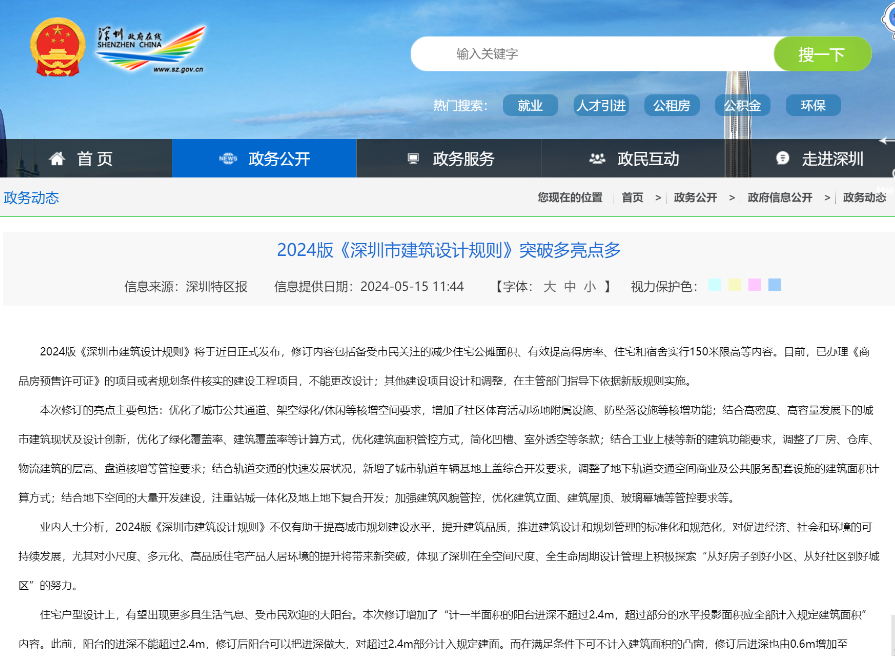Choose the pink eye-protection color
Image resolution: width=895 pixels, height=656 pixels.
755,285
